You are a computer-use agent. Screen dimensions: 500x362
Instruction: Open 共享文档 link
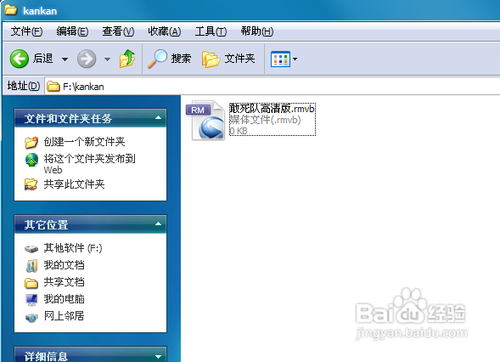[x=64, y=282]
